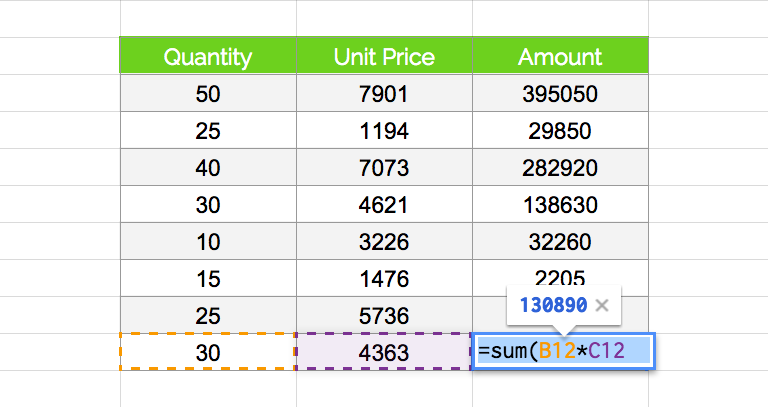Screen dimensions: 768x407
Task: Select the Unit Price header cell
Action: (384, 56)
